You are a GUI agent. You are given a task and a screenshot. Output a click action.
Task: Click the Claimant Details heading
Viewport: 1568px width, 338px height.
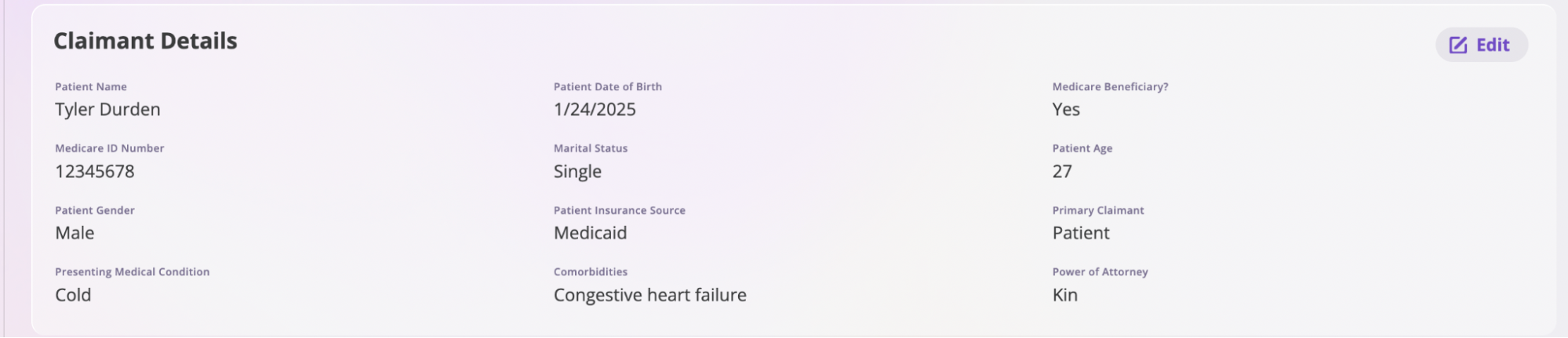tap(145, 41)
